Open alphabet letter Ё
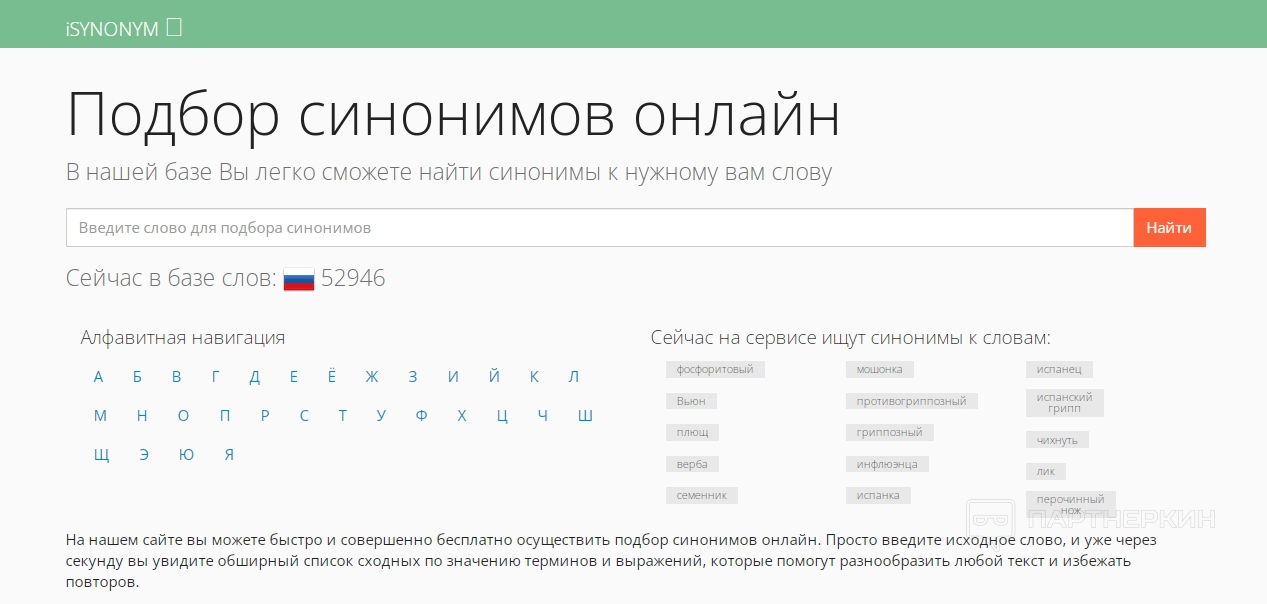 pyautogui.click(x=332, y=377)
